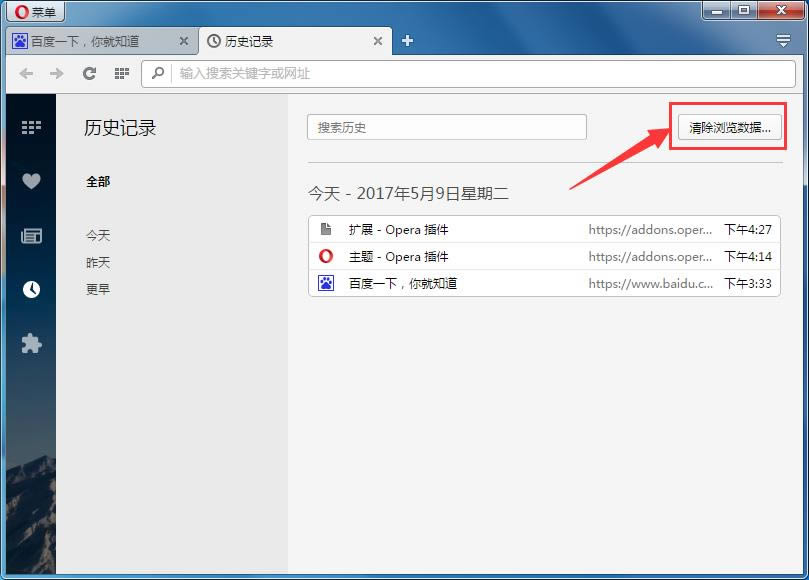The height and width of the screenshot is (580, 809).
Task: Click the 清除浏览数据 button
Action: point(730,128)
